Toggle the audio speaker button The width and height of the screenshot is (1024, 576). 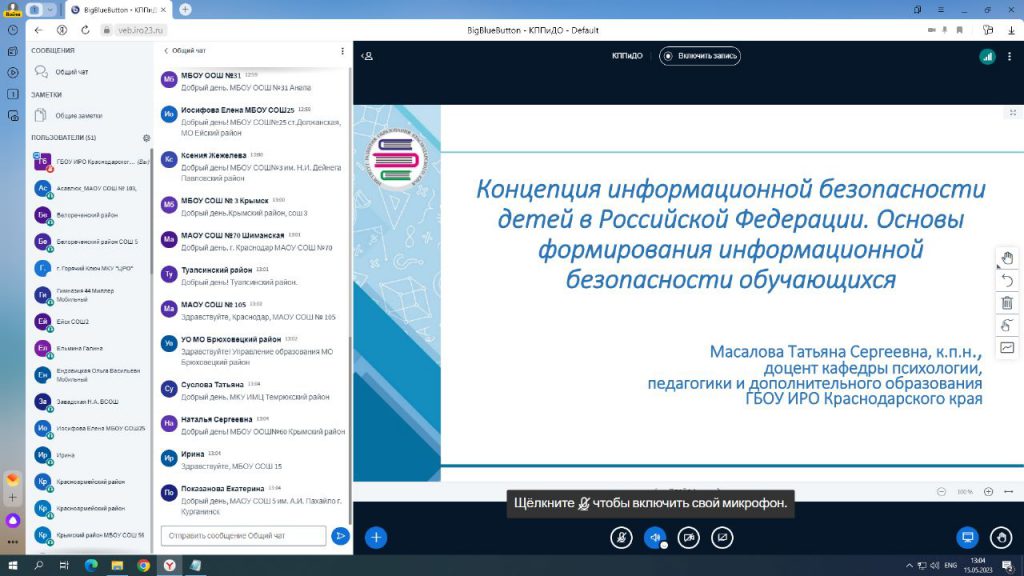pos(655,537)
